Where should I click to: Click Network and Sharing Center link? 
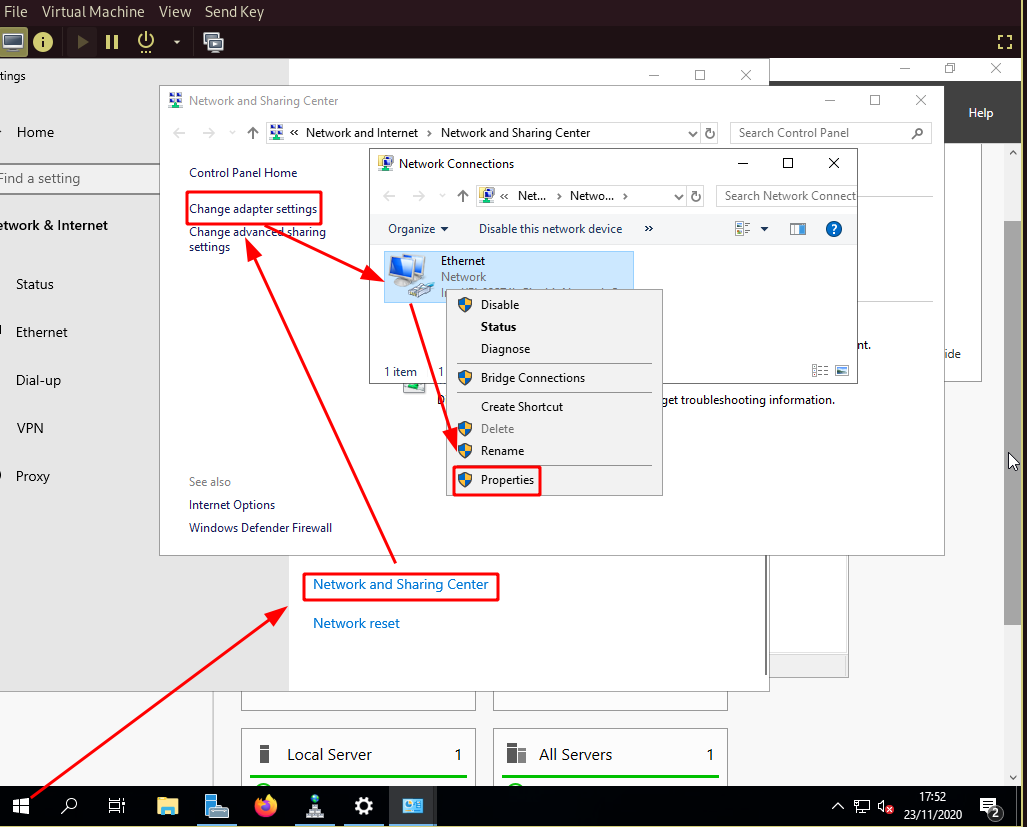coord(401,585)
